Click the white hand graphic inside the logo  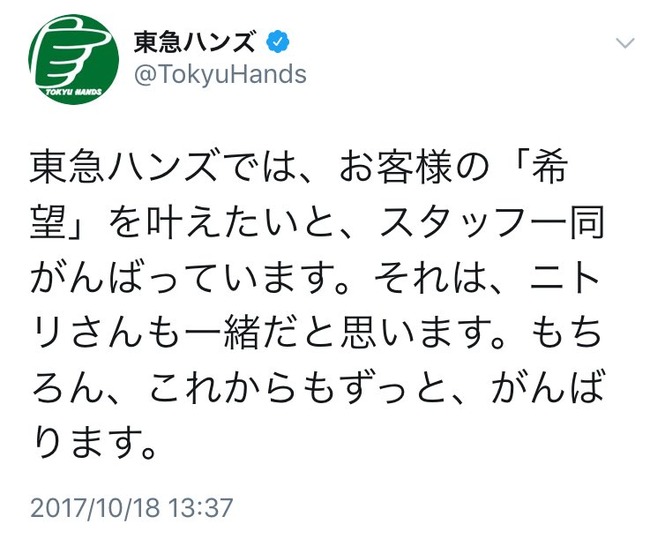pos(70,52)
